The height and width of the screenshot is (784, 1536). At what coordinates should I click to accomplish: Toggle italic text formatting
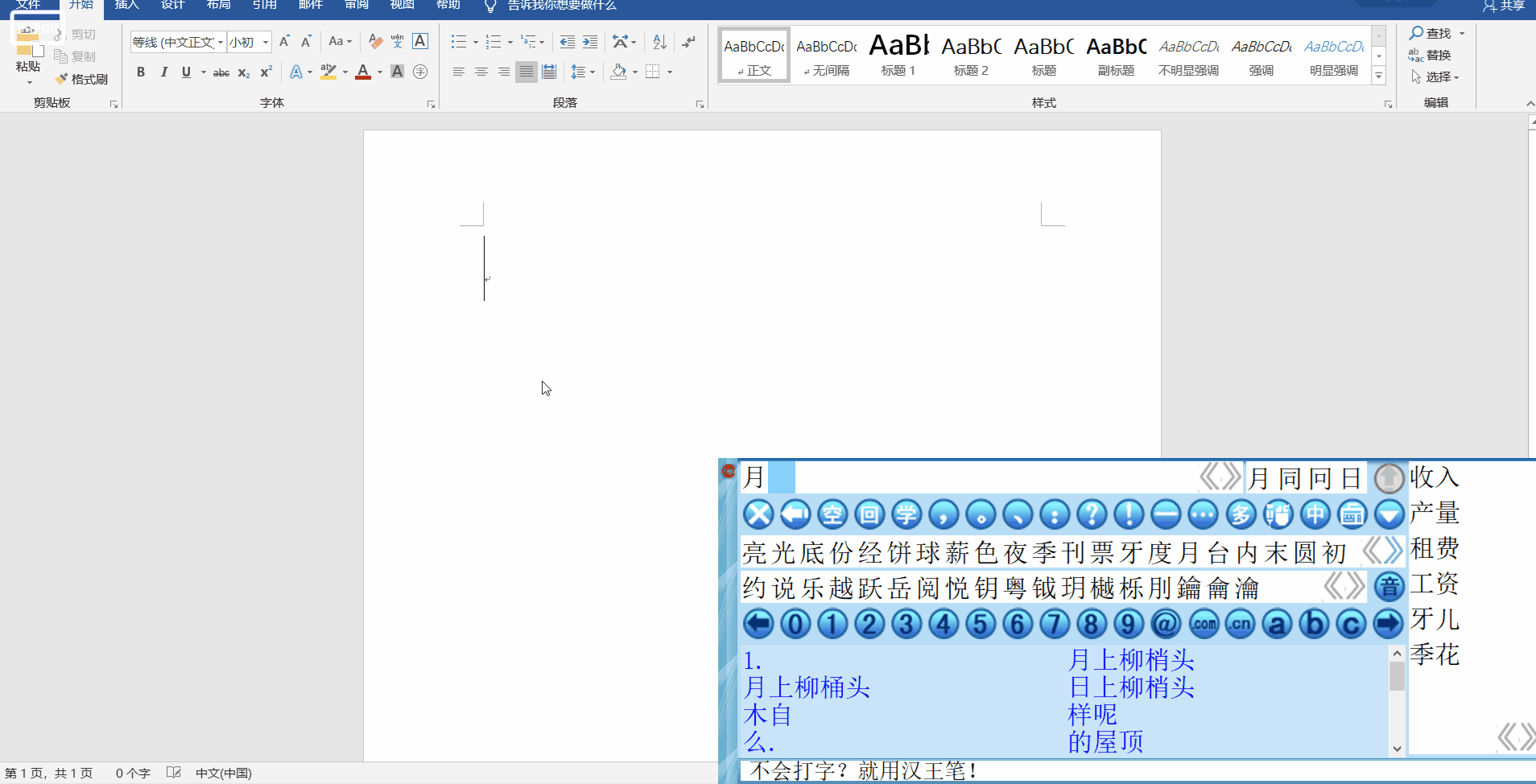point(164,72)
